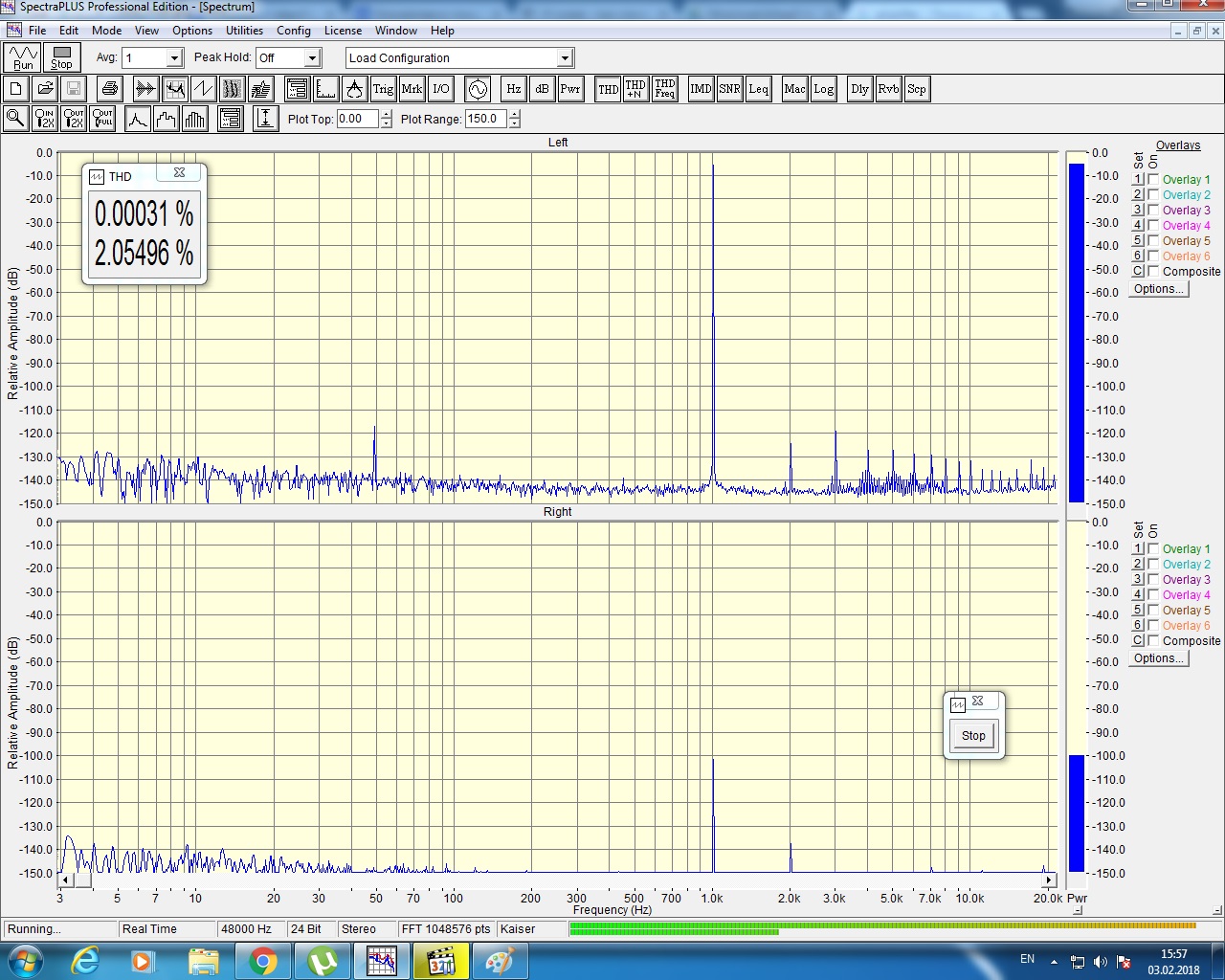The width and height of the screenshot is (1225, 980).
Task: Click the calibration compass icon
Action: coord(354,89)
